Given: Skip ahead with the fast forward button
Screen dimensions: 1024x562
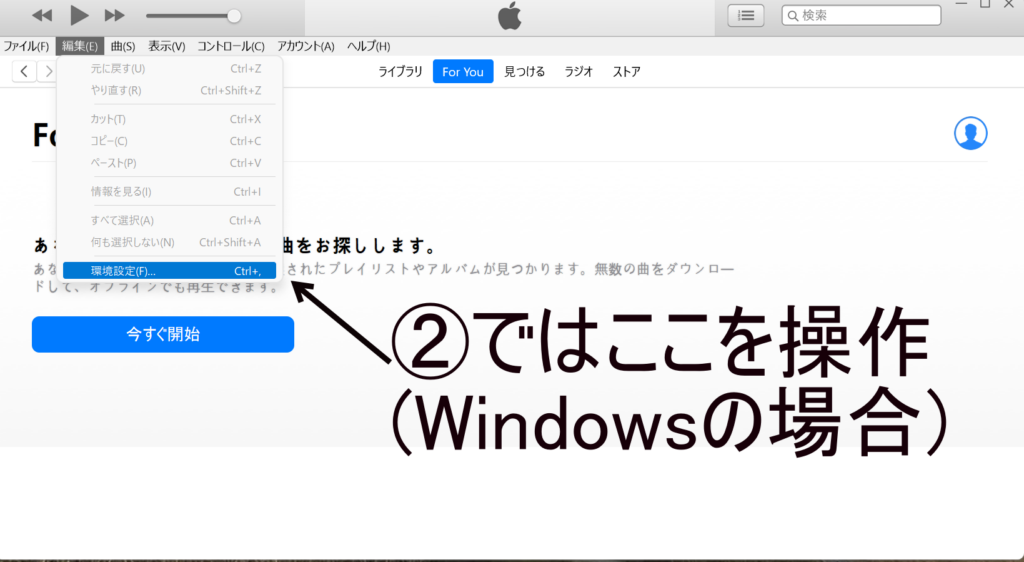Looking at the screenshot, I should click(114, 15).
